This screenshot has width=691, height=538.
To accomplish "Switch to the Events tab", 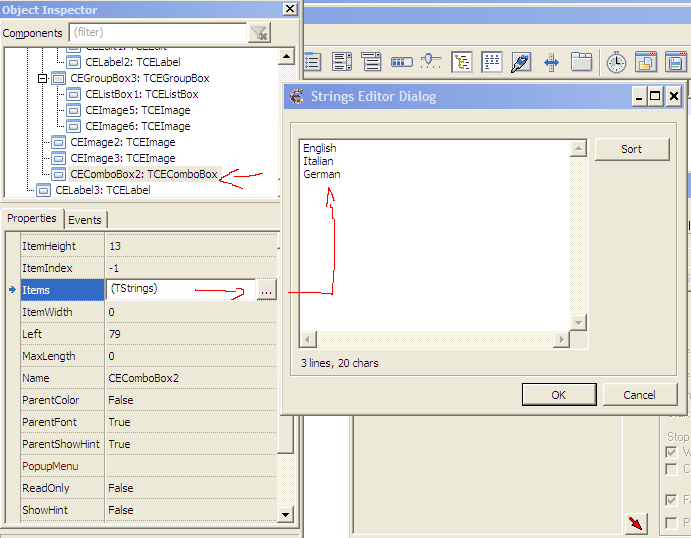I will coord(85,219).
